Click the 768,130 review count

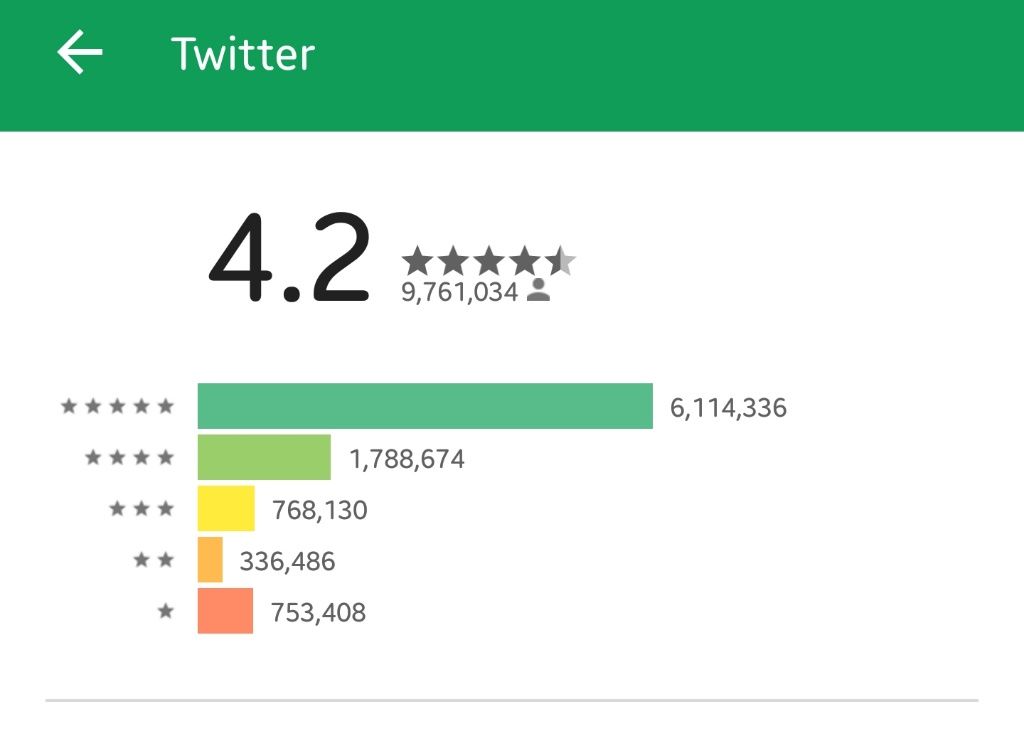(x=319, y=510)
